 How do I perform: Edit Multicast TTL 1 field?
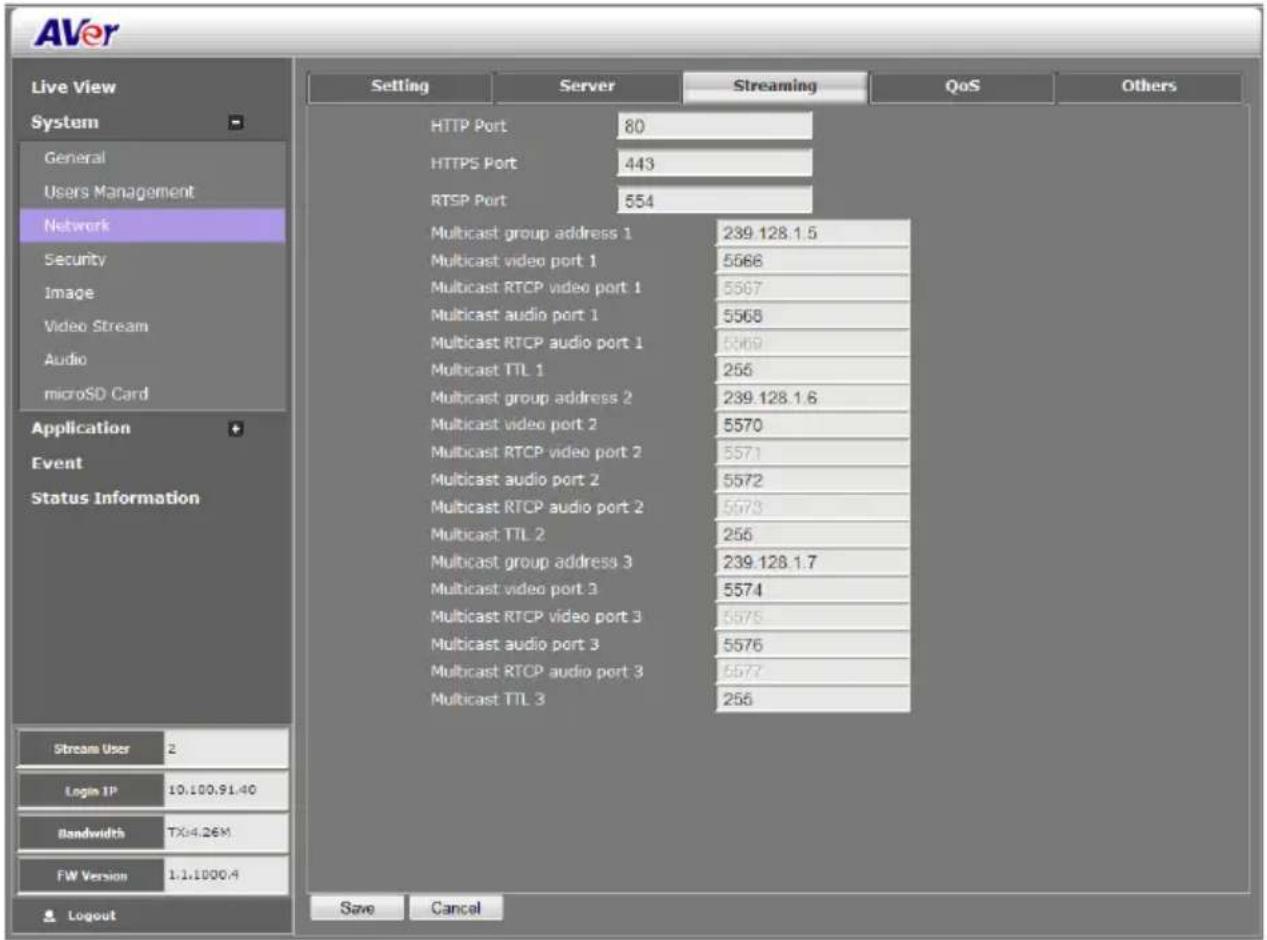coord(813,370)
